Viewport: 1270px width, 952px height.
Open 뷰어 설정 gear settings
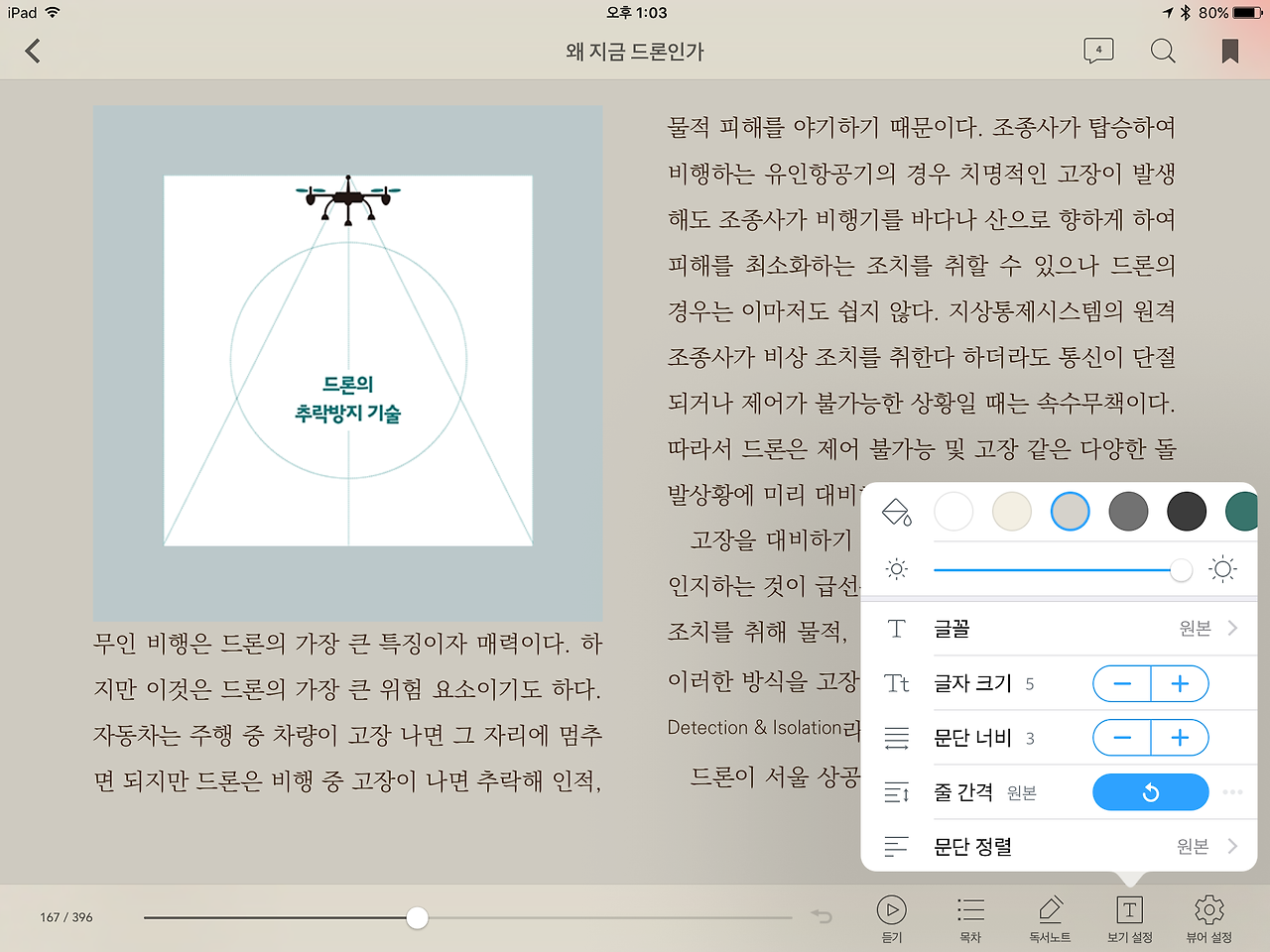tap(1209, 918)
